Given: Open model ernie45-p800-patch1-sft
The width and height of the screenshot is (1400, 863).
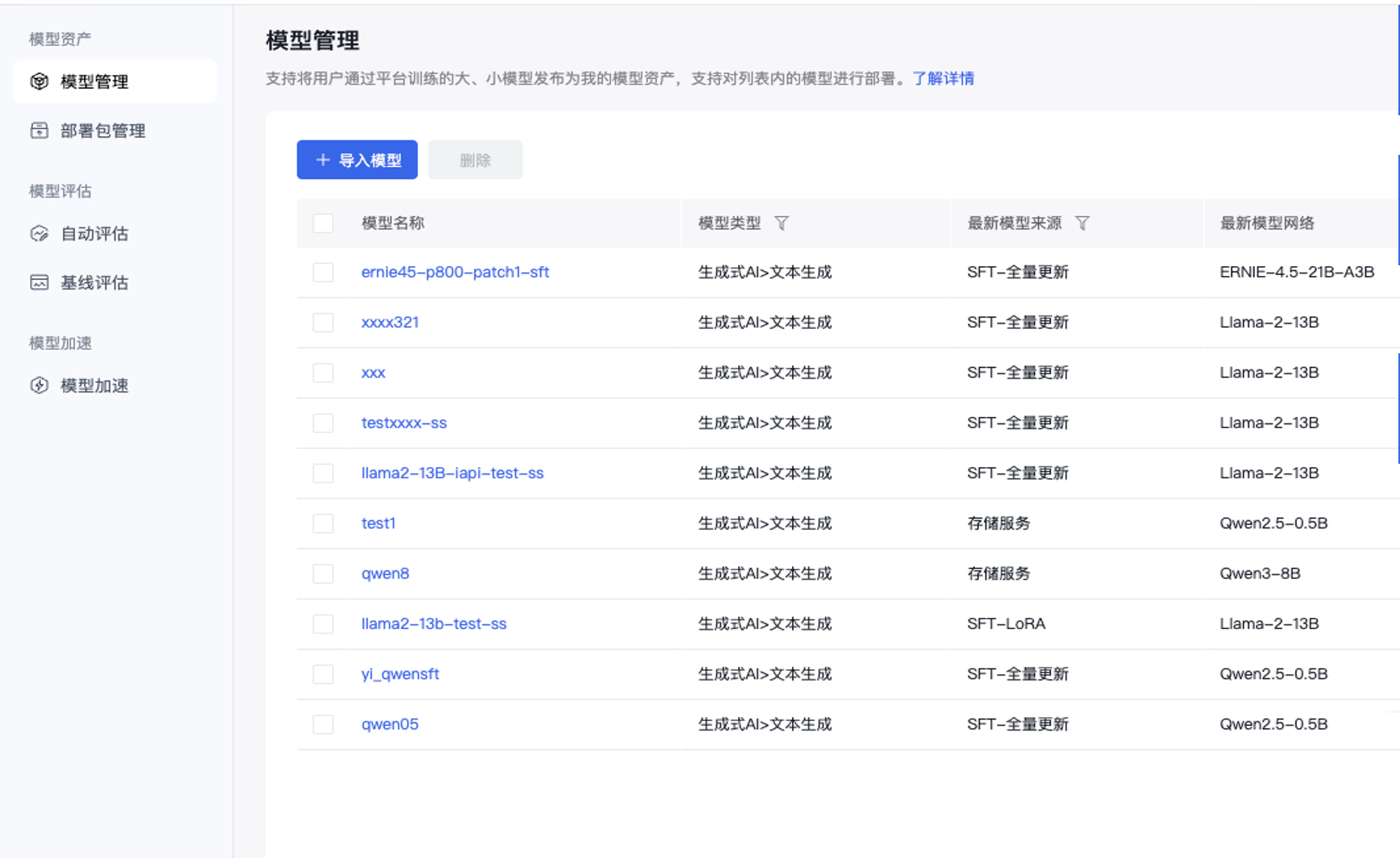Looking at the screenshot, I should 455,273.
